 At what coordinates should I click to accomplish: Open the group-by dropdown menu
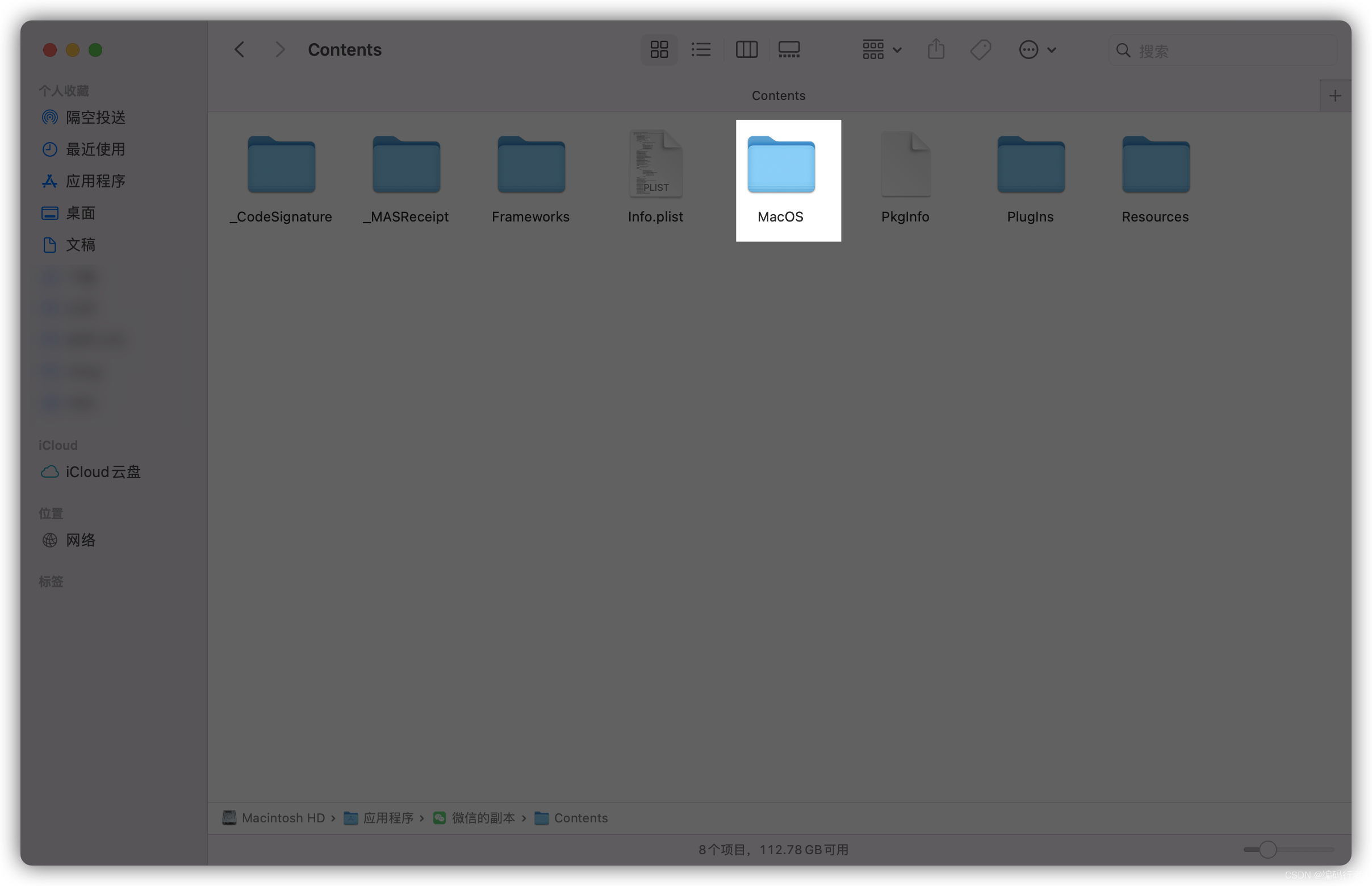pyautogui.click(x=881, y=49)
